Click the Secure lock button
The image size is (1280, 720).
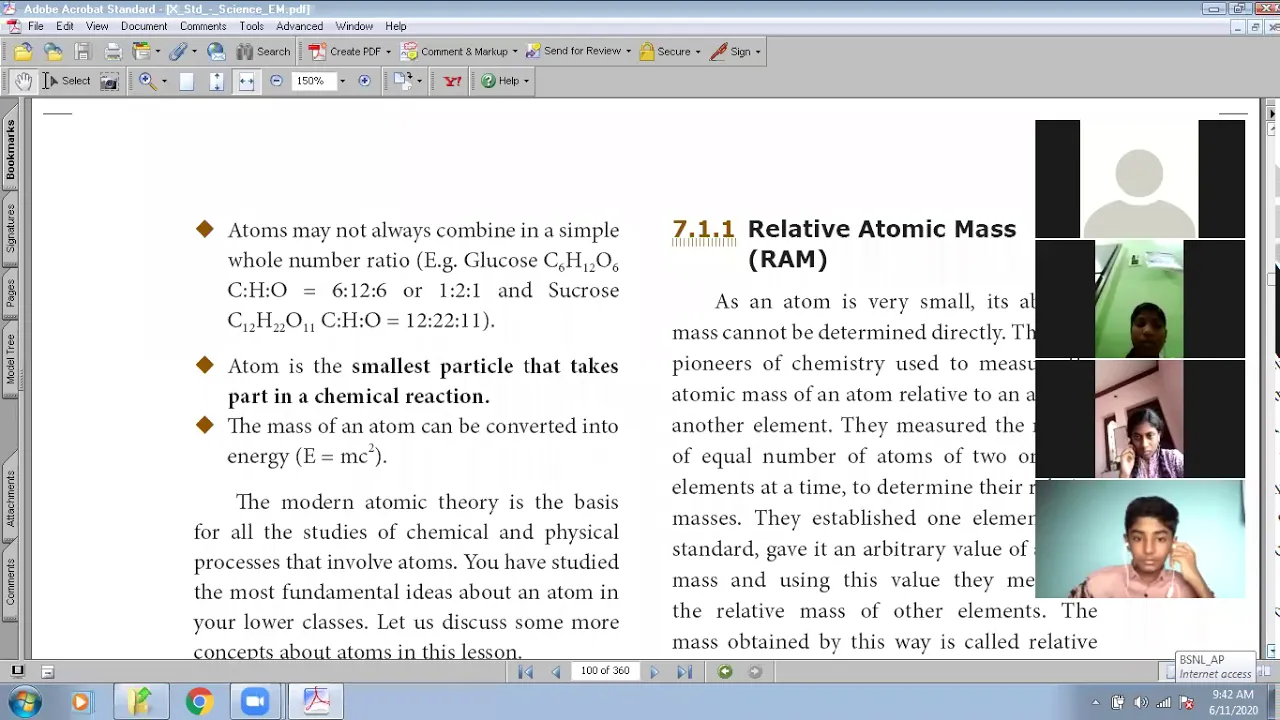665,51
